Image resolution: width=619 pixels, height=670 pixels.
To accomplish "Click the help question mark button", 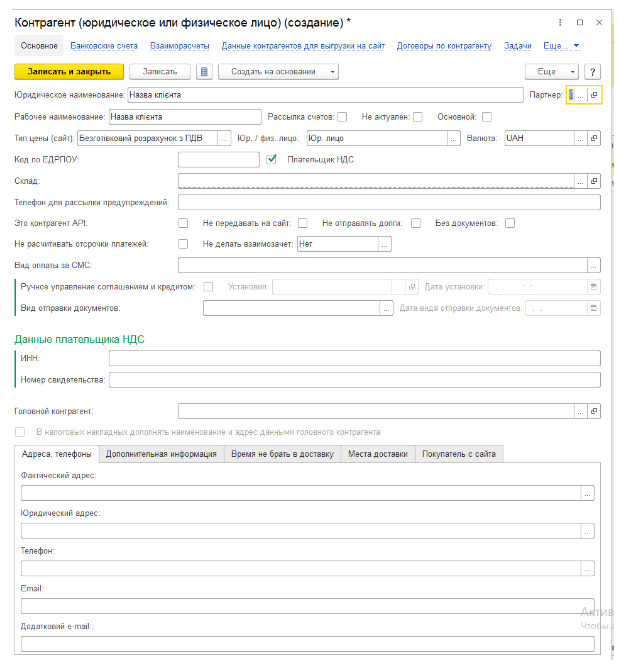I will (x=592, y=71).
